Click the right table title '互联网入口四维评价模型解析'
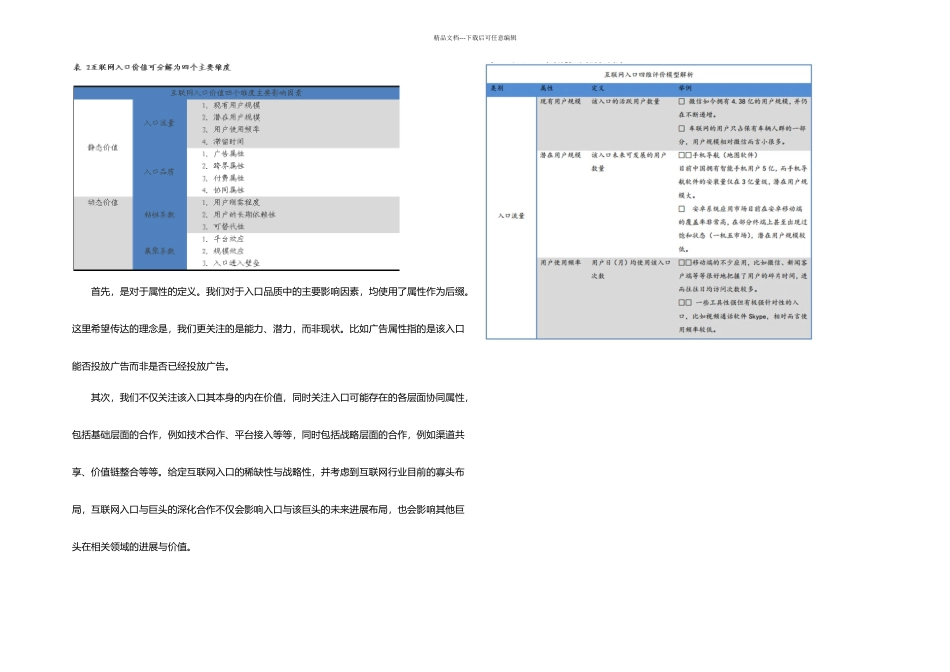The height and width of the screenshot is (672, 950). [649, 75]
